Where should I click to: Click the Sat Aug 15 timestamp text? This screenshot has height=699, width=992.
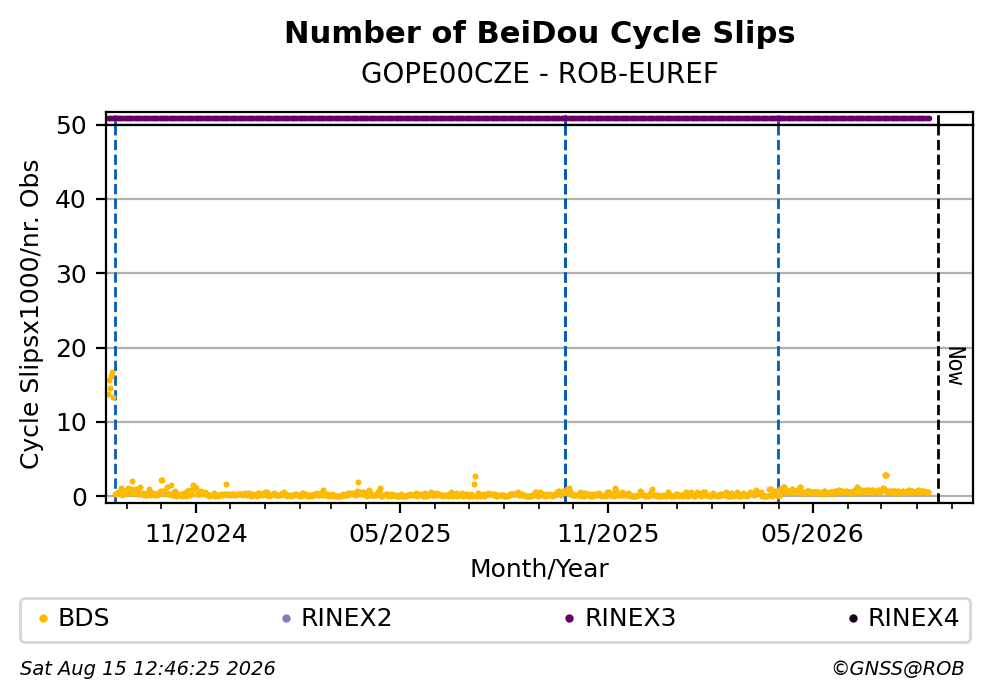point(147,669)
